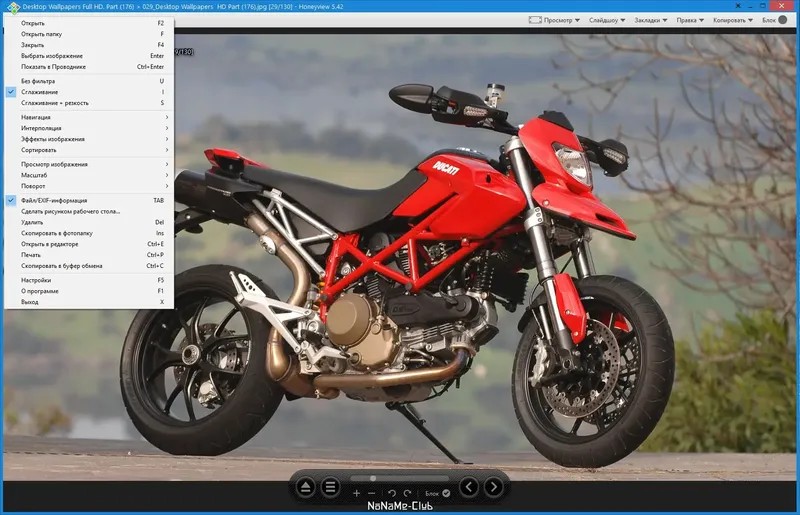Expand the Интерполяция submenu
The height and width of the screenshot is (515, 800).
[x=89, y=128]
